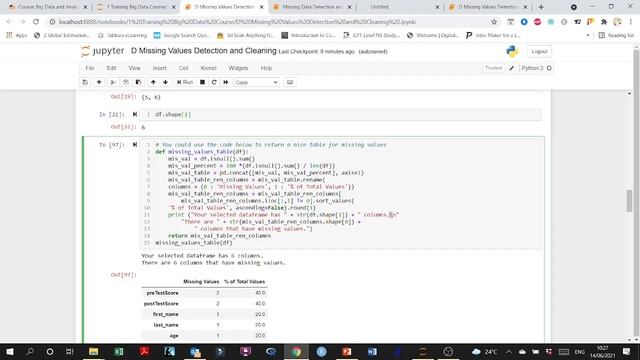Click the Trusted notebook indicator
This screenshot has height=360, width=640.
click(x=493, y=68)
